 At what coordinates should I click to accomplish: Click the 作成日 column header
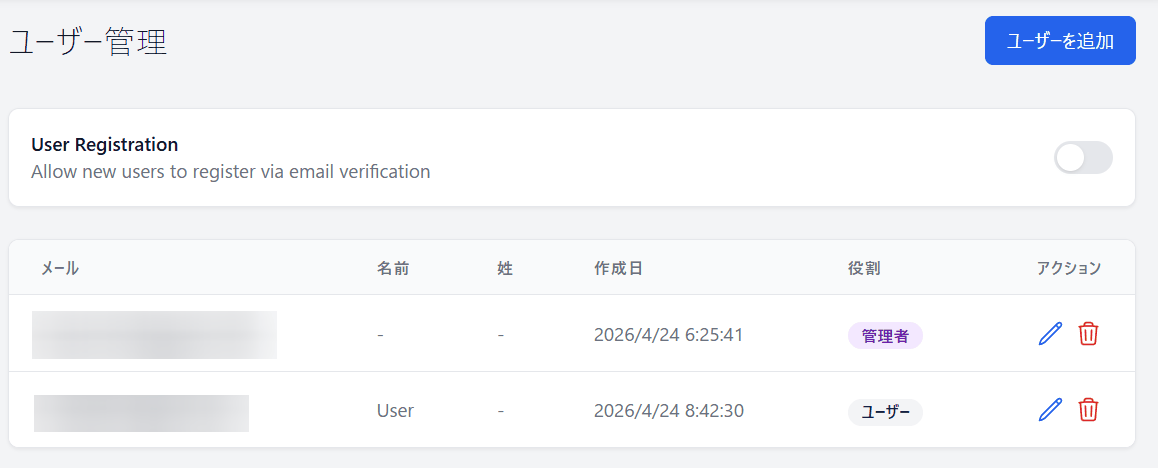tap(618, 268)
